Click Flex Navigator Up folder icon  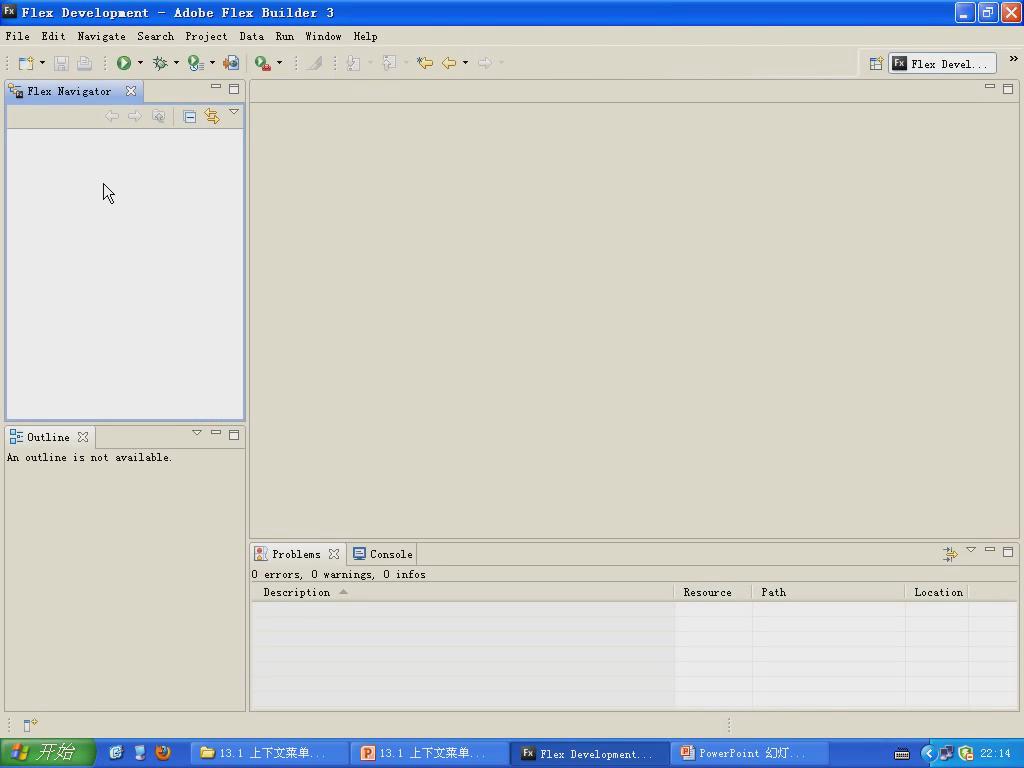point(158,116)
